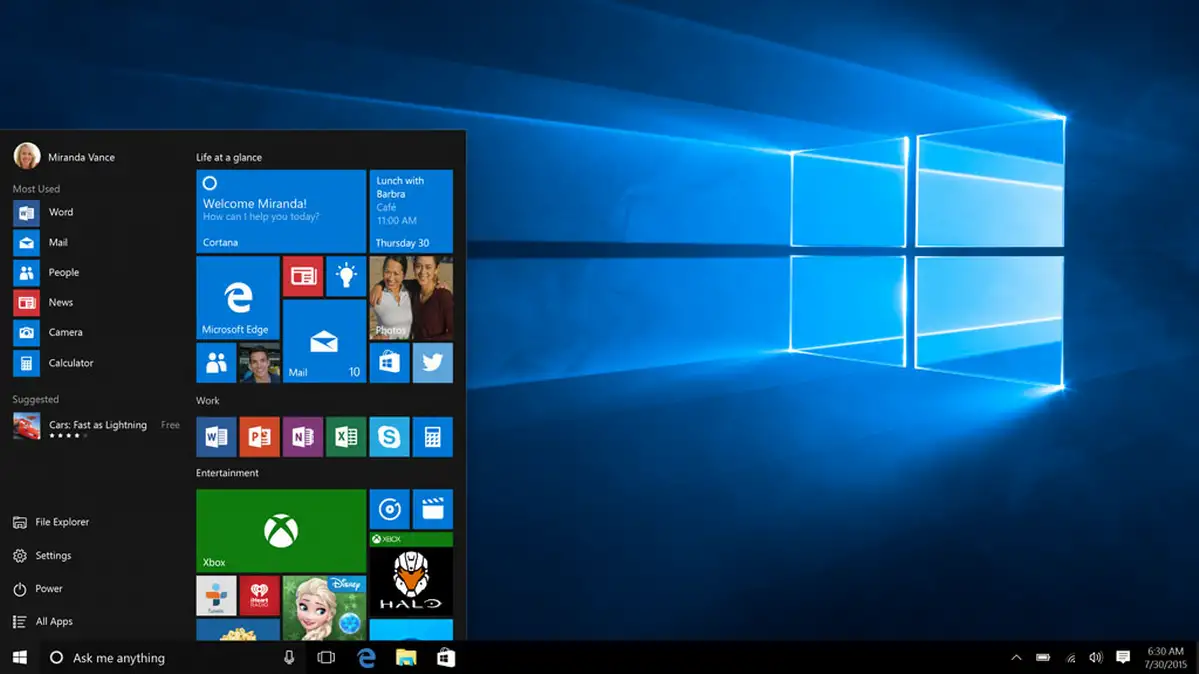Click the Windows Start button

(19, 657)
